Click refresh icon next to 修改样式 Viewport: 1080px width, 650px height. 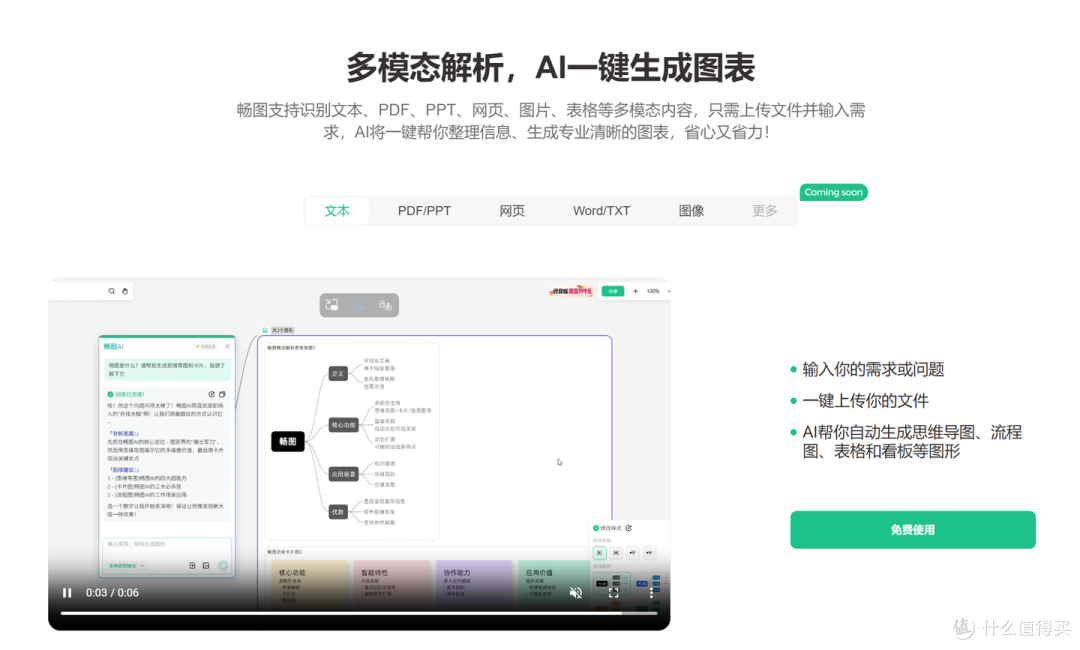(629, 528)
